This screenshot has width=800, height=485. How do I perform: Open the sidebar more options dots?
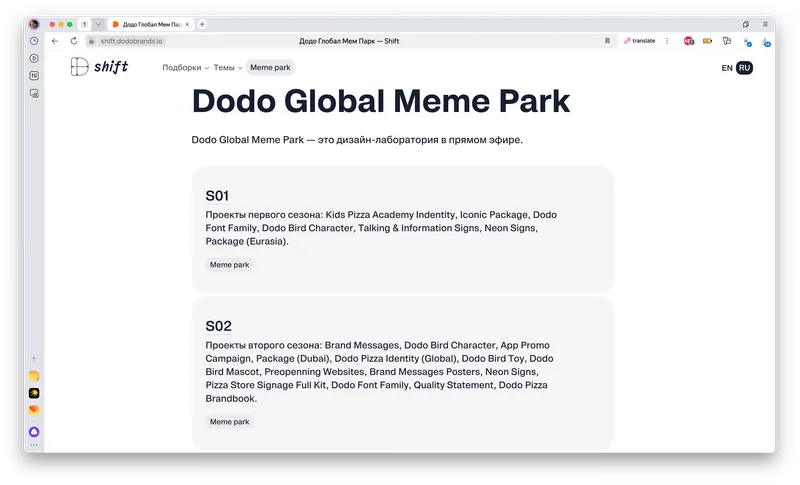pyautogui.click(x=34, y=445)
